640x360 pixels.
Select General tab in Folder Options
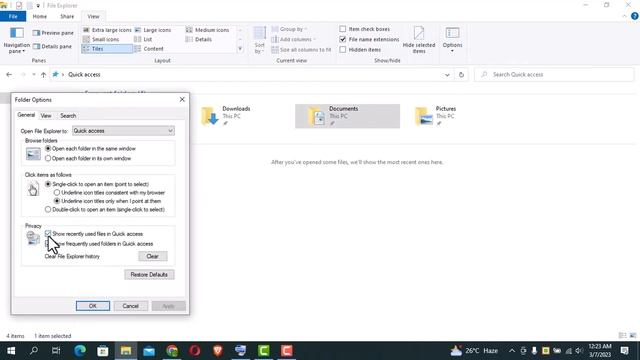(26, 115)
